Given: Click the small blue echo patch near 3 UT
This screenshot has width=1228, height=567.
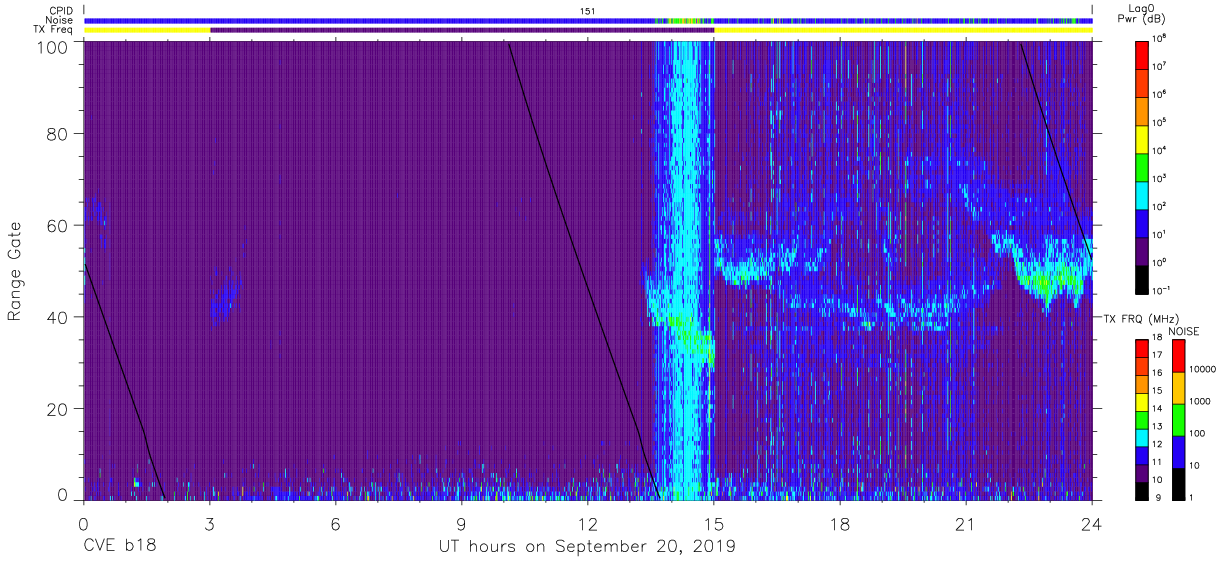Looking at the screenshot, I should (225, 297).
